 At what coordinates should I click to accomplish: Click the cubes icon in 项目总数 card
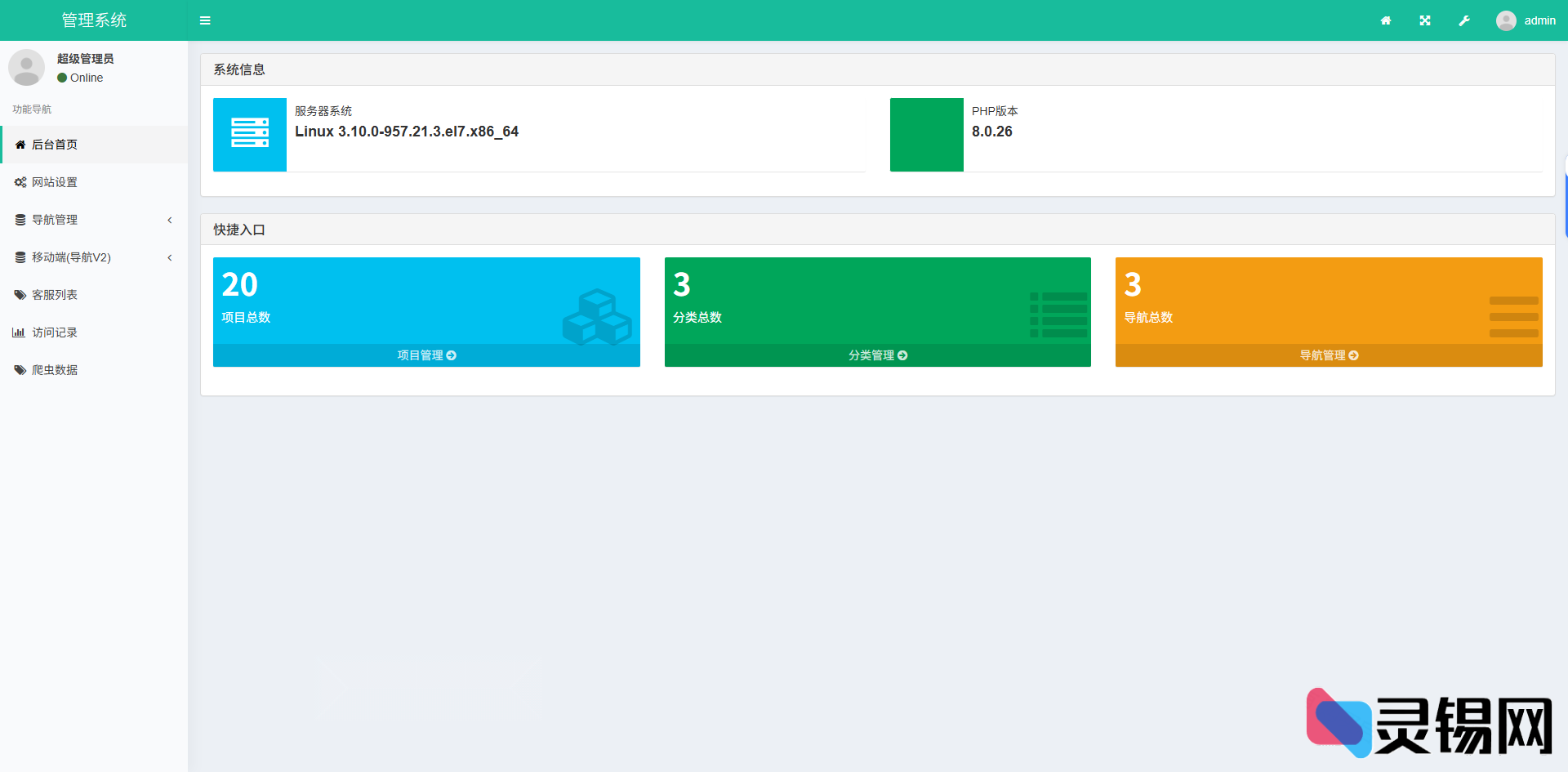click(x=597, y=317)
